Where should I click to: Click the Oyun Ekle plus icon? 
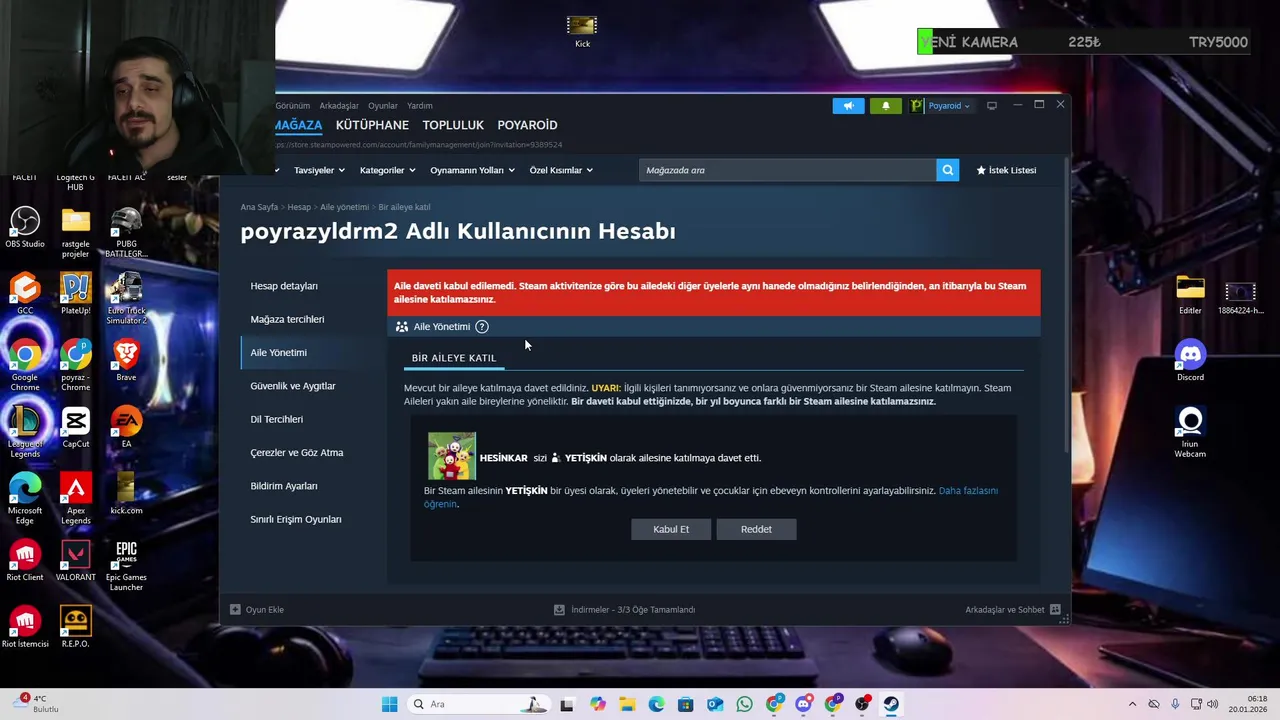(x=235, y=609)
